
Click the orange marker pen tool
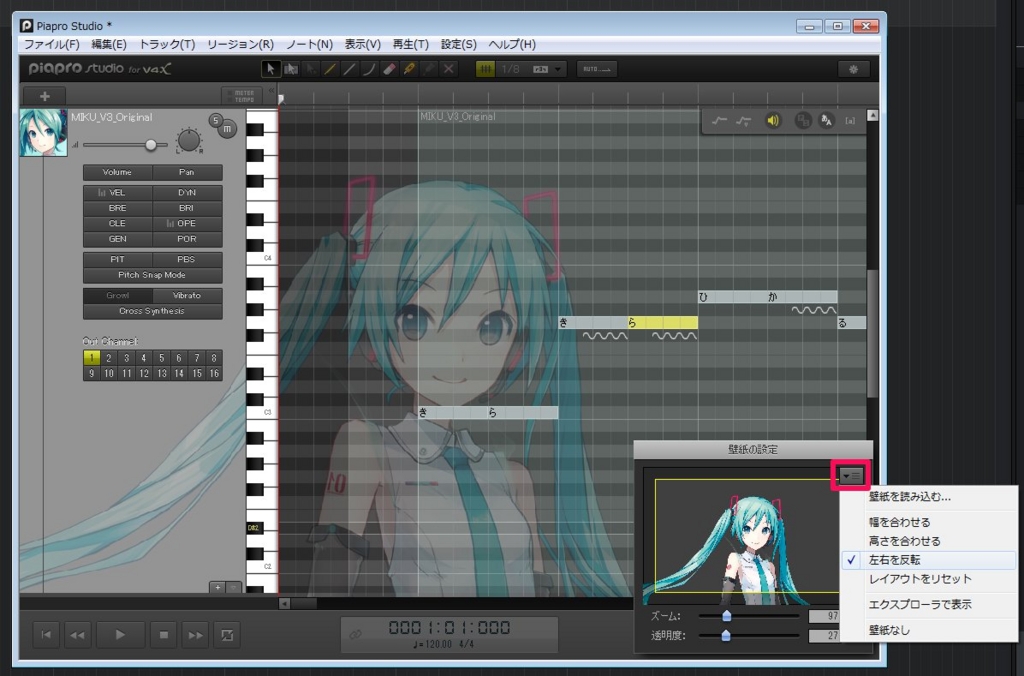click(409, 69)
